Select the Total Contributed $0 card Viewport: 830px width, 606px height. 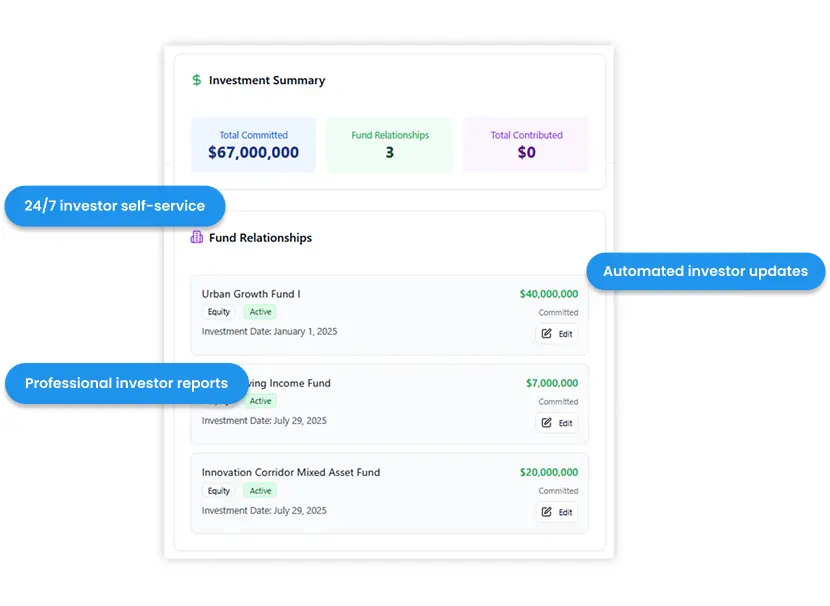(x=526, y=144)
